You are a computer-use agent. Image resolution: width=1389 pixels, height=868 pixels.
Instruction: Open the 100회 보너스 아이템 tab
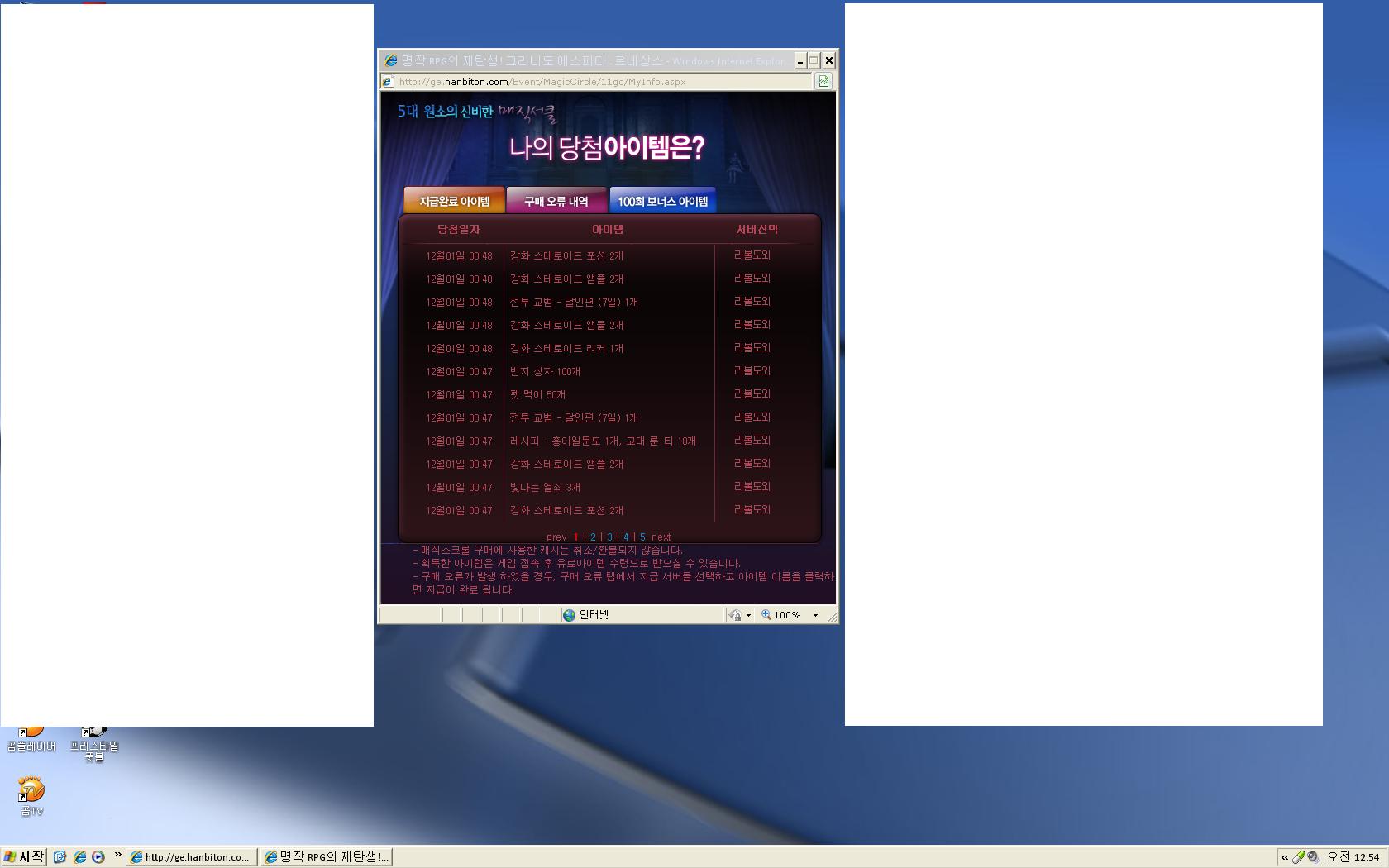[662, 201]
